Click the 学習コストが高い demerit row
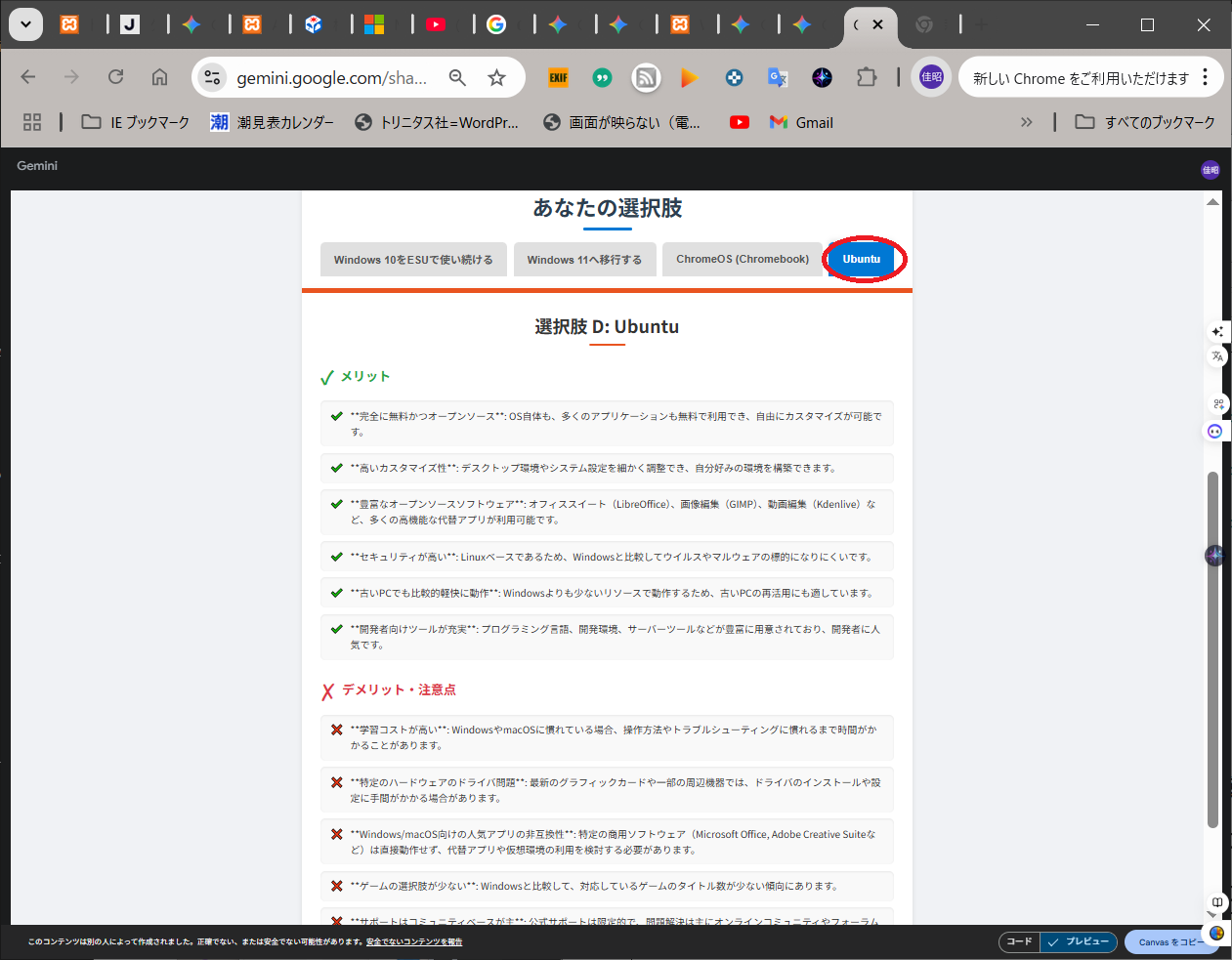The height and width of the screenshot is (960, 1232). click(x=607, y=737)
